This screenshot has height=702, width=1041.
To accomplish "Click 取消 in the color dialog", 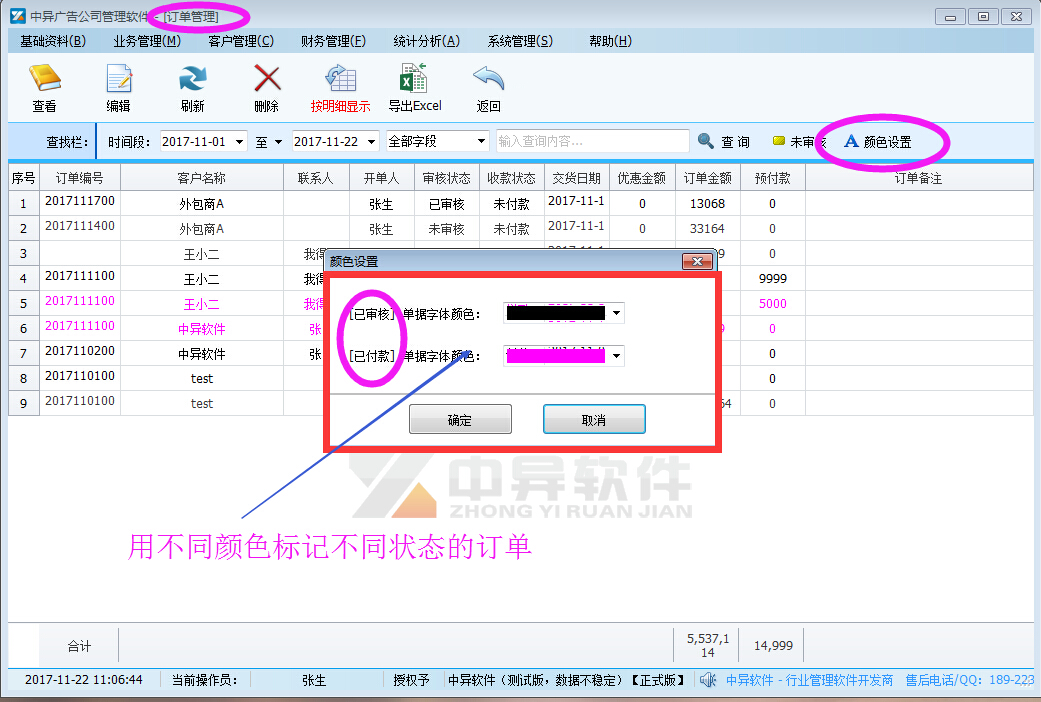I will click(x=594, y=419).
